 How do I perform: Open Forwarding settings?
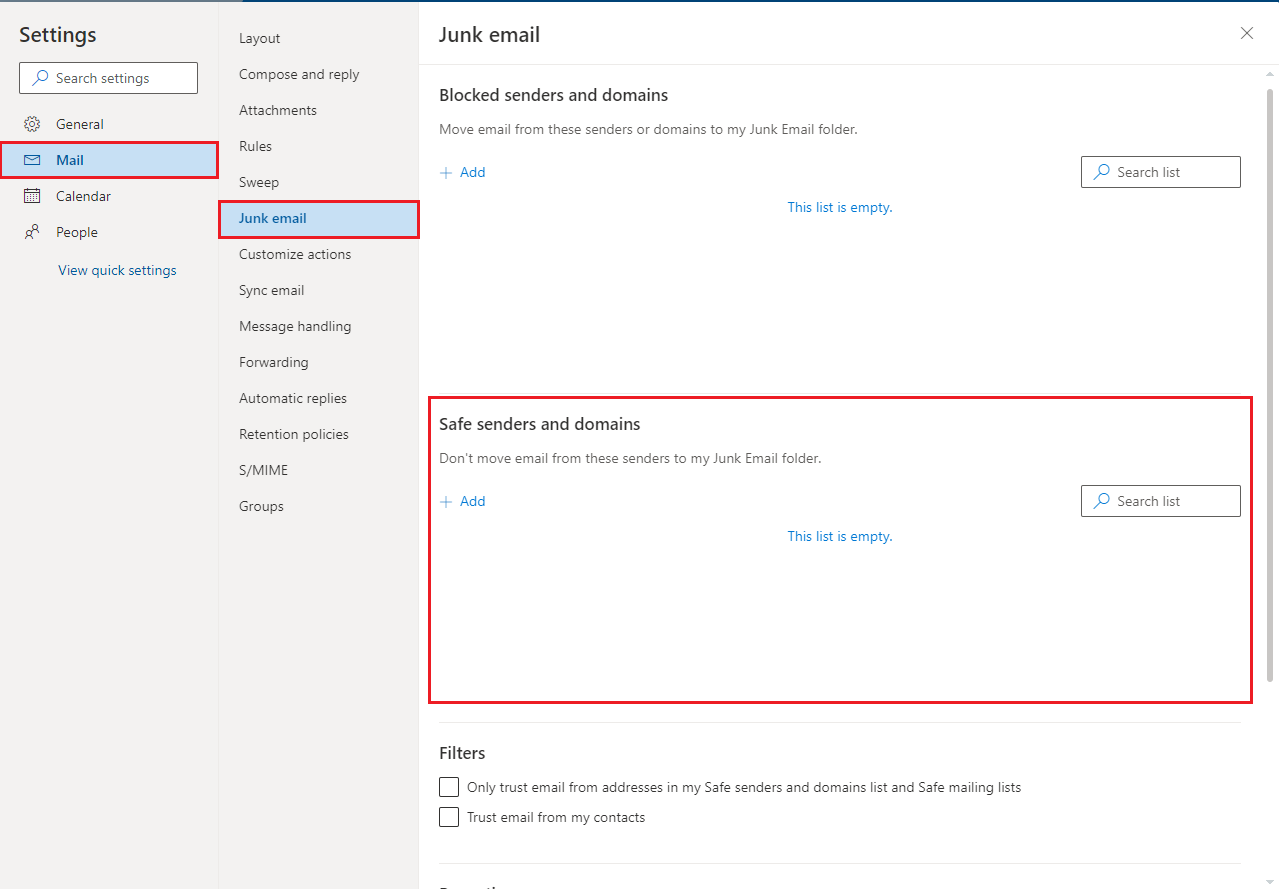[x=319, y=362]
